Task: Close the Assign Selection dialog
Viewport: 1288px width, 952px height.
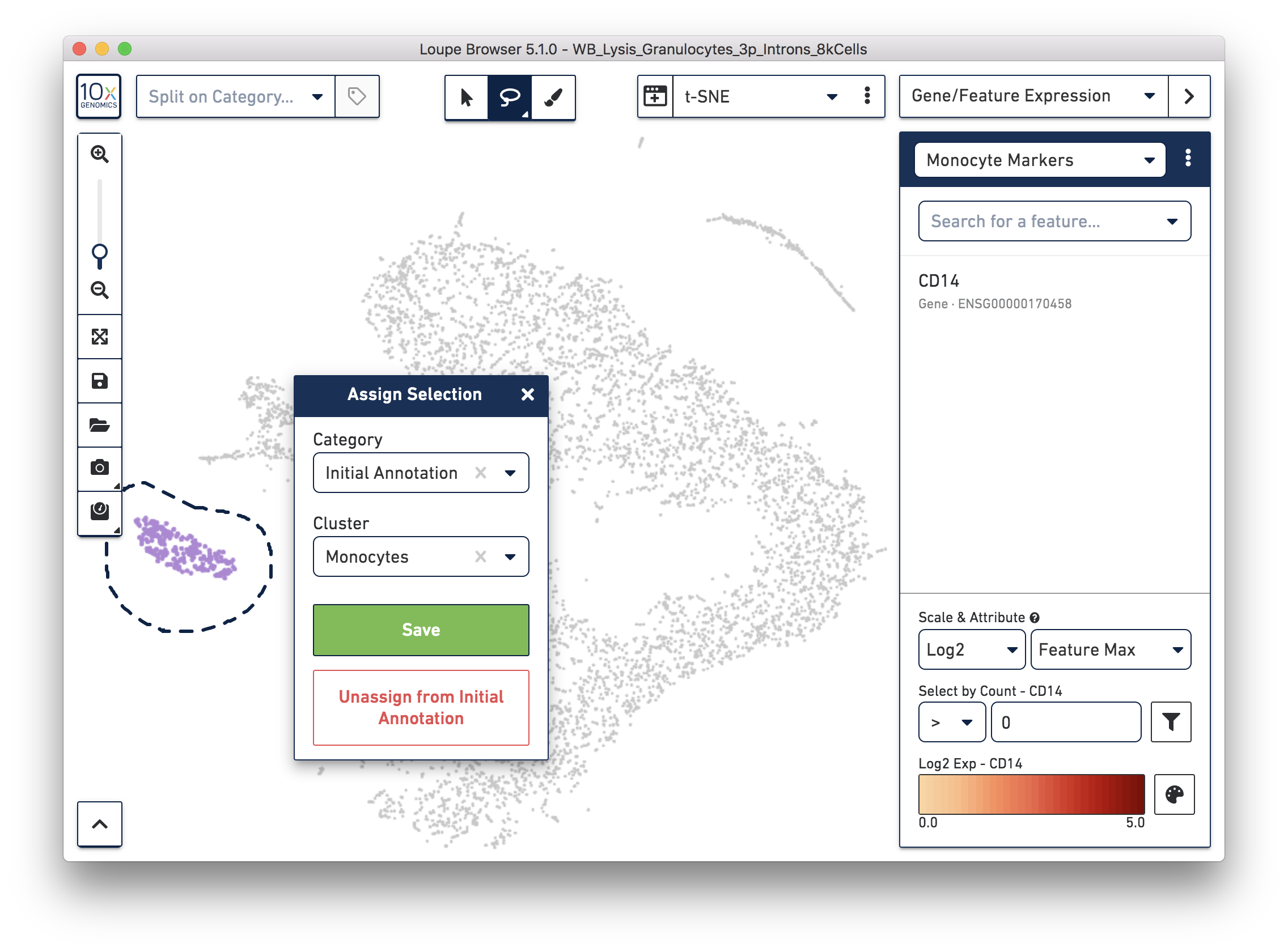Action: pyautogui.click(x=528, y=395)
